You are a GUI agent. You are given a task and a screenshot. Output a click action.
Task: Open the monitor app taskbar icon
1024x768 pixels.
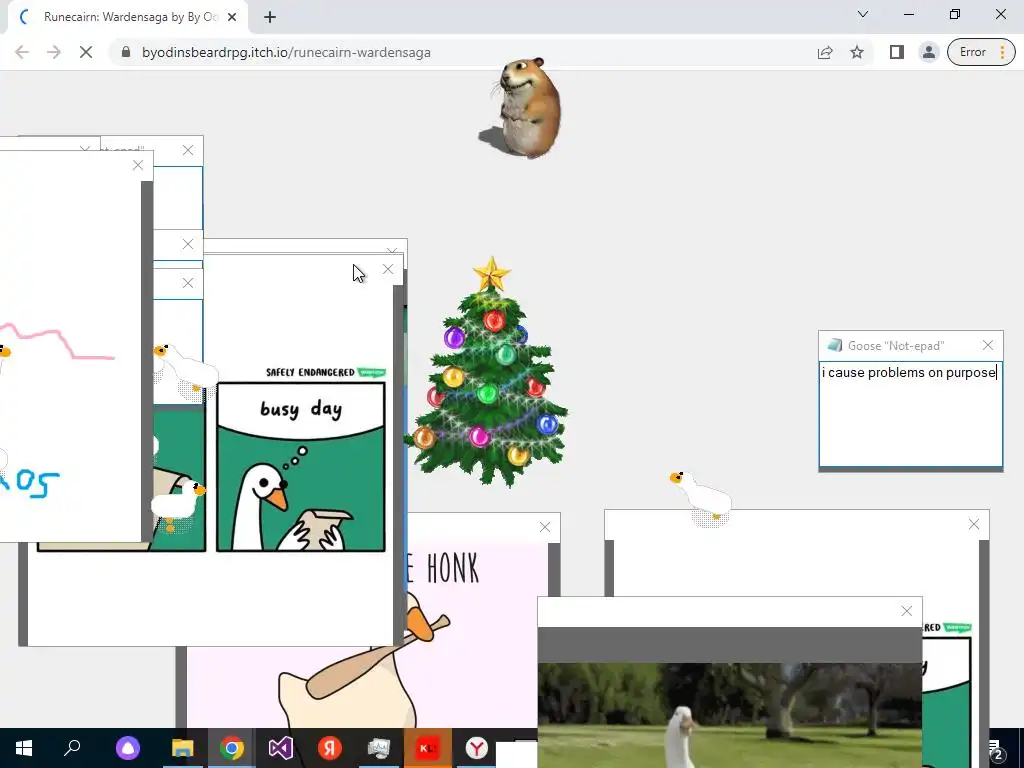click(x=379, y=748)
